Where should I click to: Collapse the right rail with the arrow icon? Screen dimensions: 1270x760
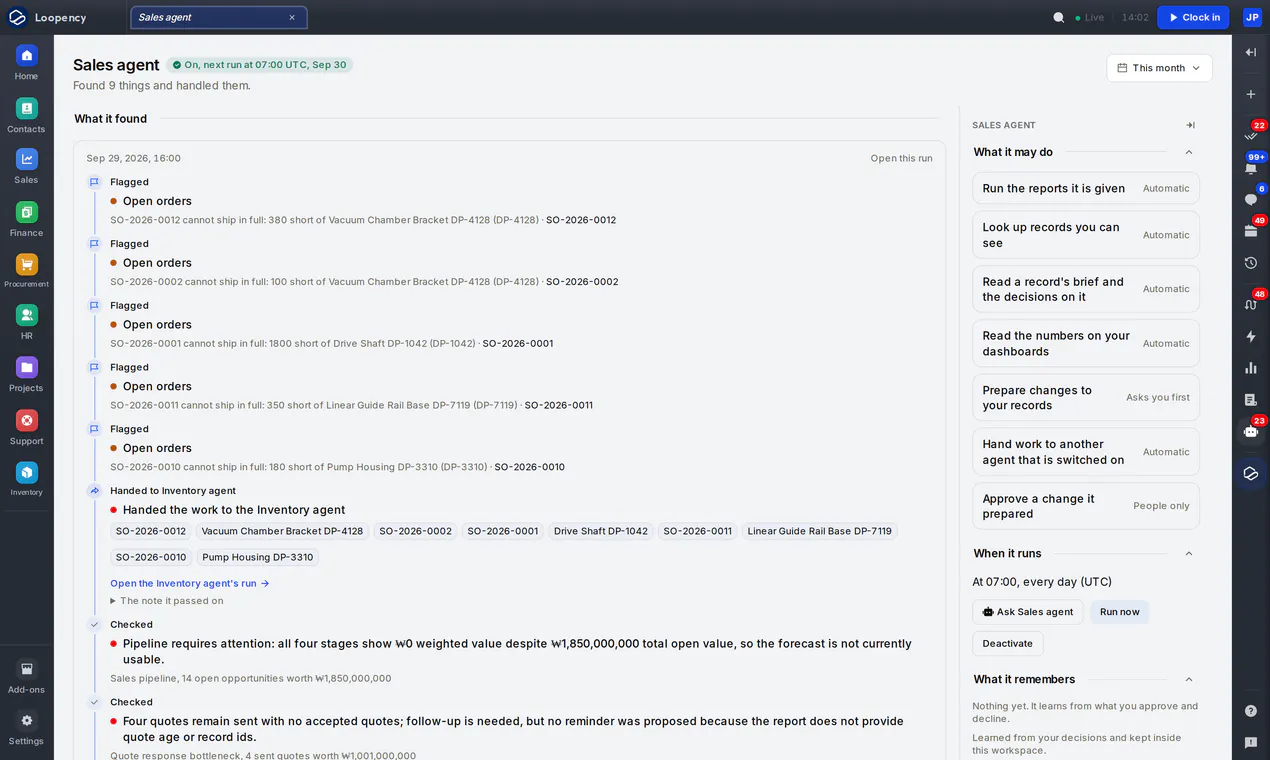[1251, 52]
